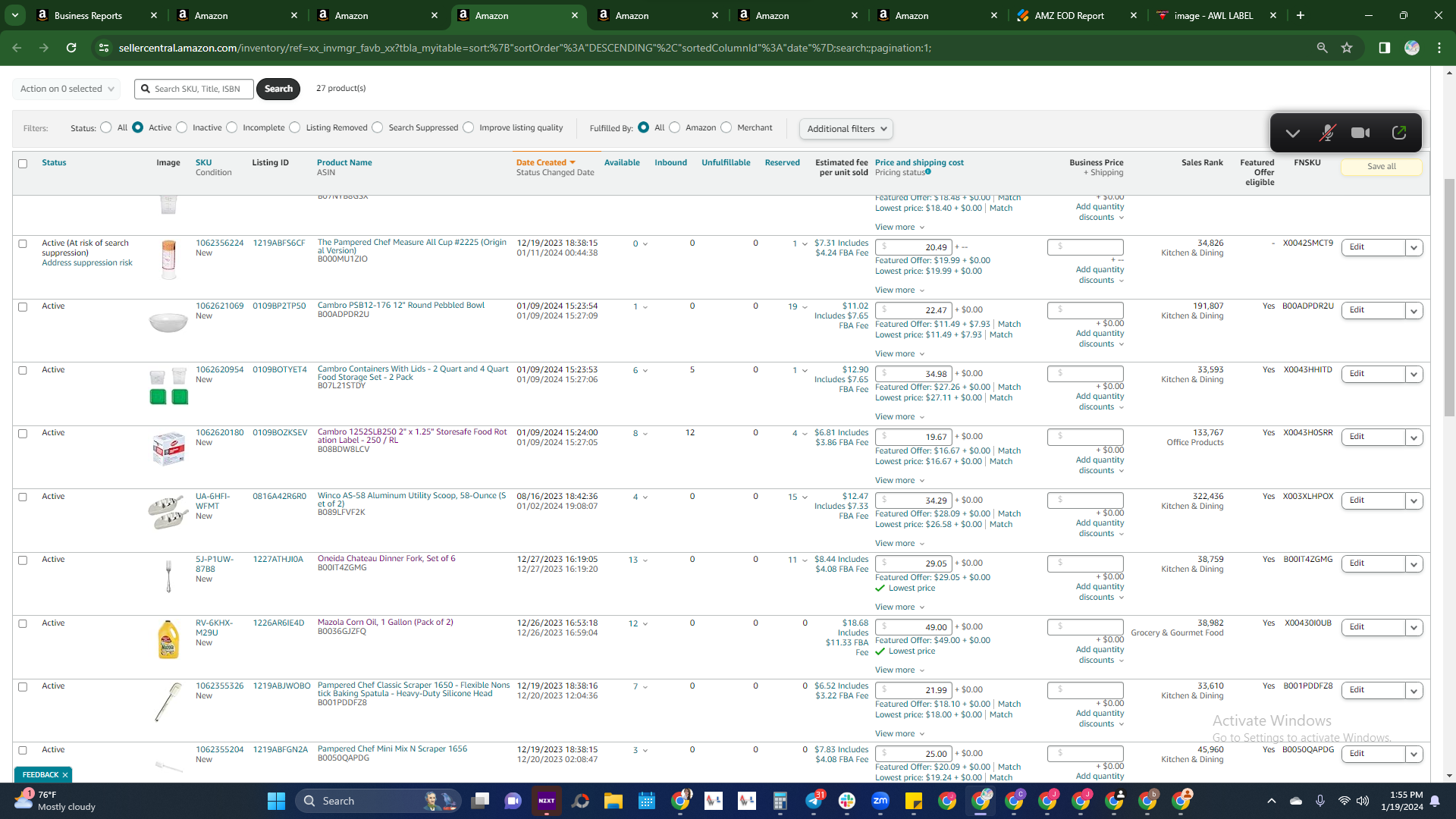Check the Cambro Round Pebbled Bowl row
Image resolution: width=1456 pixels, height=819 pixels.
[x=23, y=307]
